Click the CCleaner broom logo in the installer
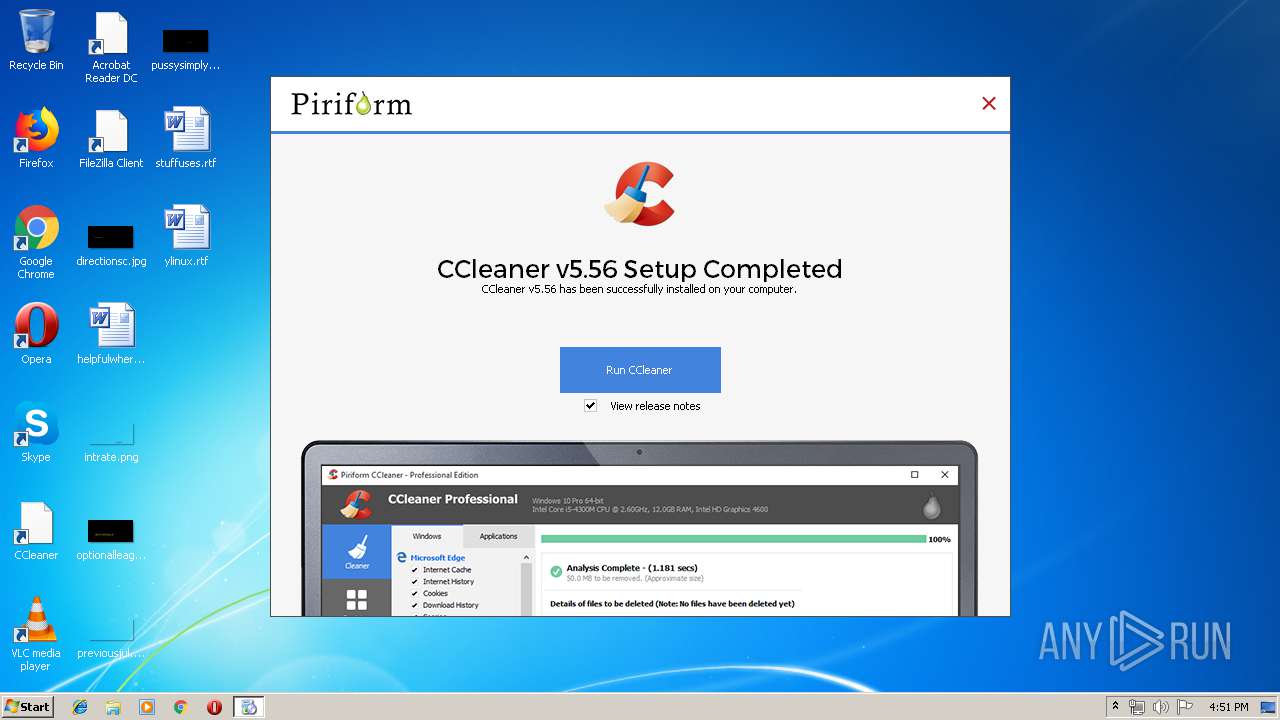Image resolution: width=1280 pixels, height=720 pixels. 640,194
